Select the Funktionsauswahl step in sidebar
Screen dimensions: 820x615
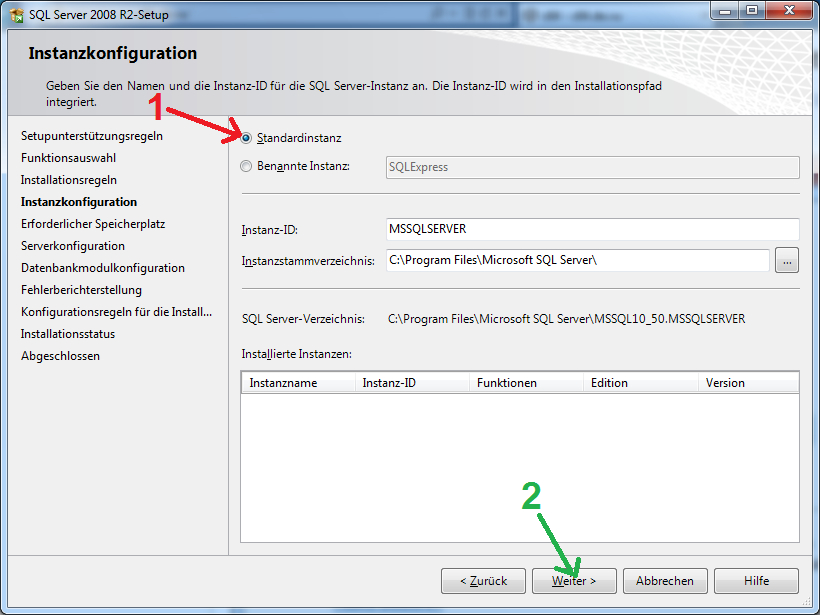click(69, 158)
